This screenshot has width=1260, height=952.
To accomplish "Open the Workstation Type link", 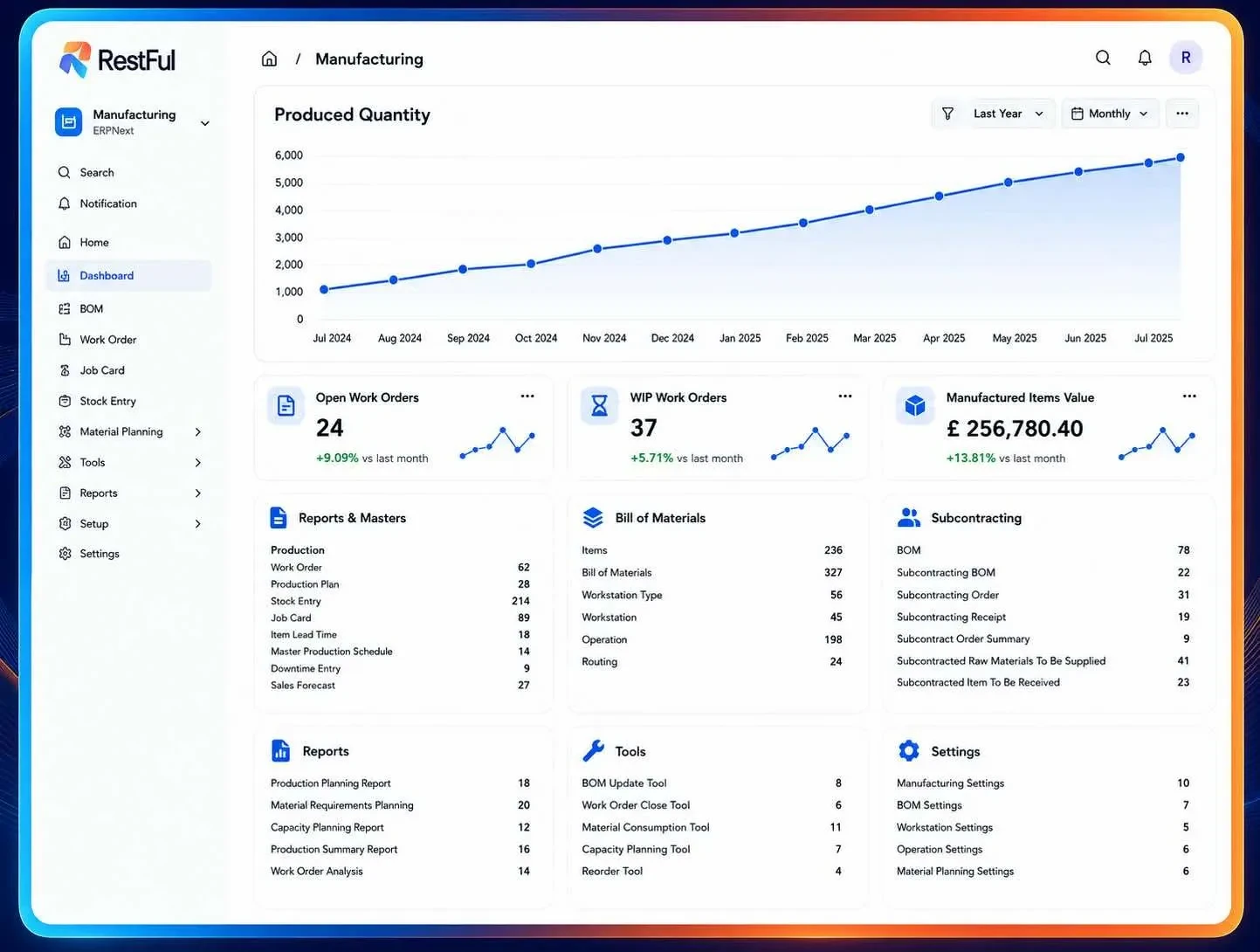I will tap(622, 595).
